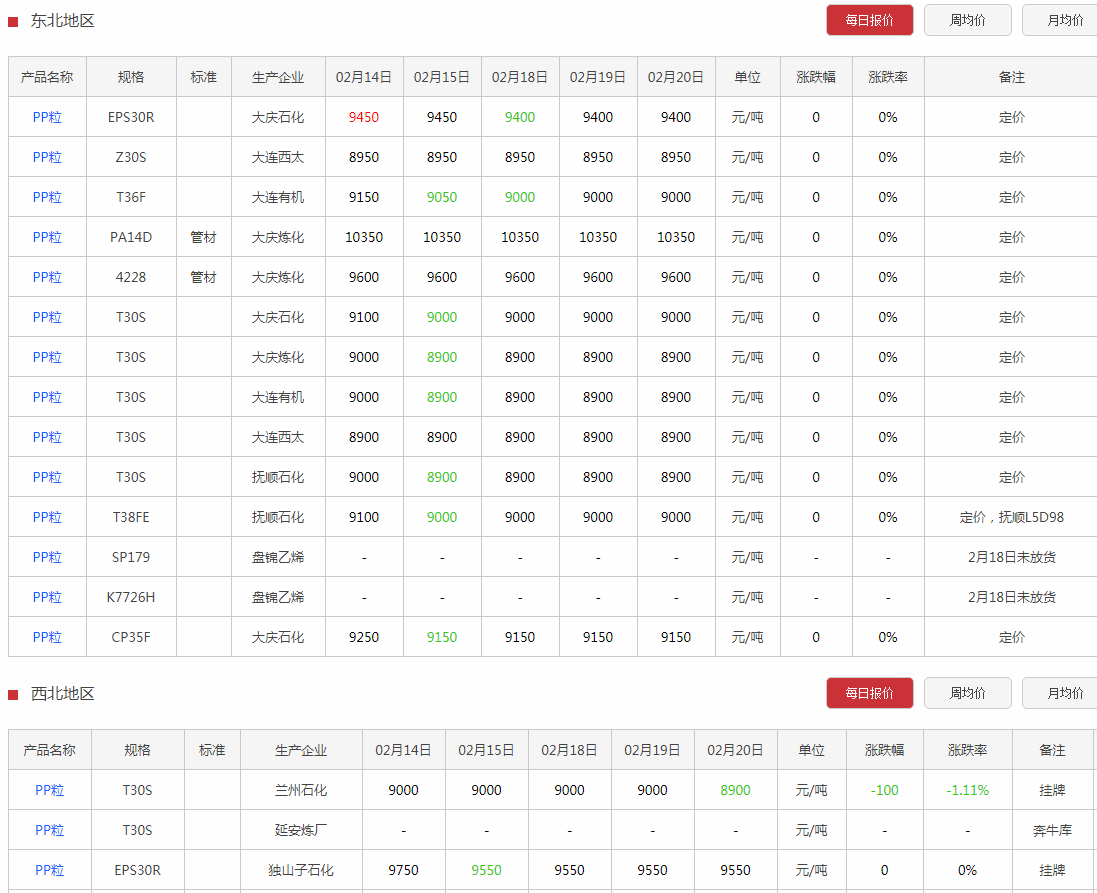
Task: Click the red square marker beside 东北地区
Action: coord(13,21)
